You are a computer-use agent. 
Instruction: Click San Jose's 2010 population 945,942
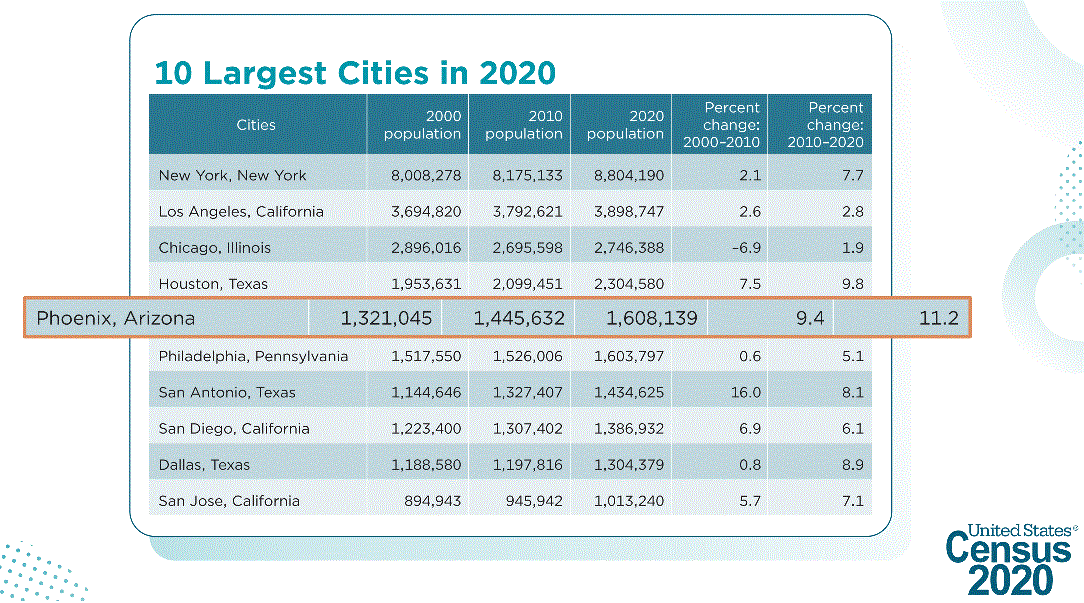[534, 501]
